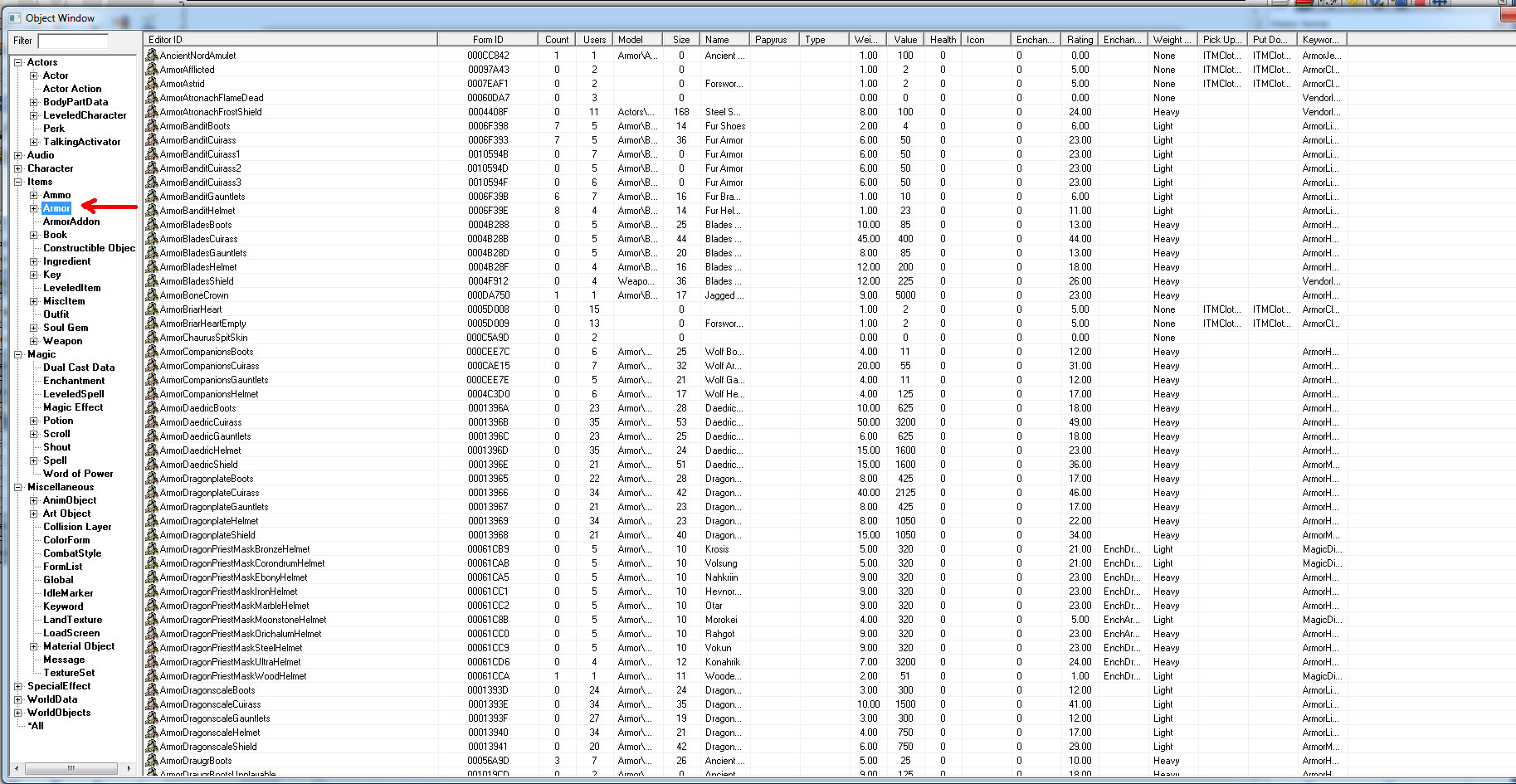Click the icon beside ArmorBoneCrown entry
The width and height of the screenshot is (1516, 784).
tap(152, 295)
